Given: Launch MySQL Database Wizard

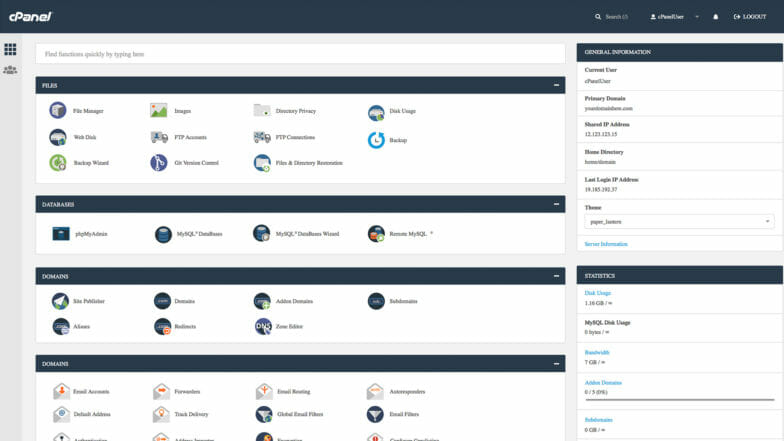Looking at the screenshot, I should pyautogui.click(x=262, y=233).
